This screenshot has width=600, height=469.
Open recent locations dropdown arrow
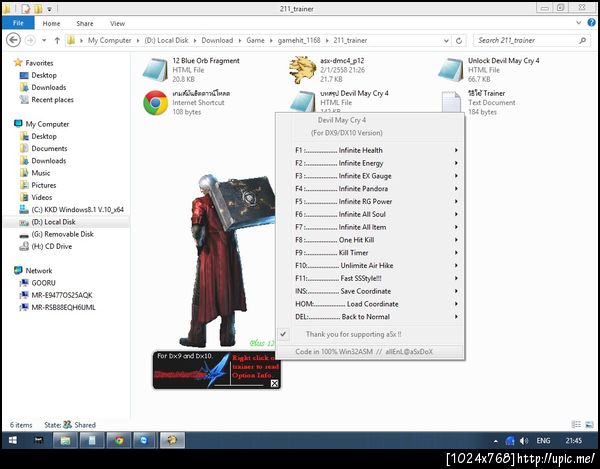coord(44,40)
